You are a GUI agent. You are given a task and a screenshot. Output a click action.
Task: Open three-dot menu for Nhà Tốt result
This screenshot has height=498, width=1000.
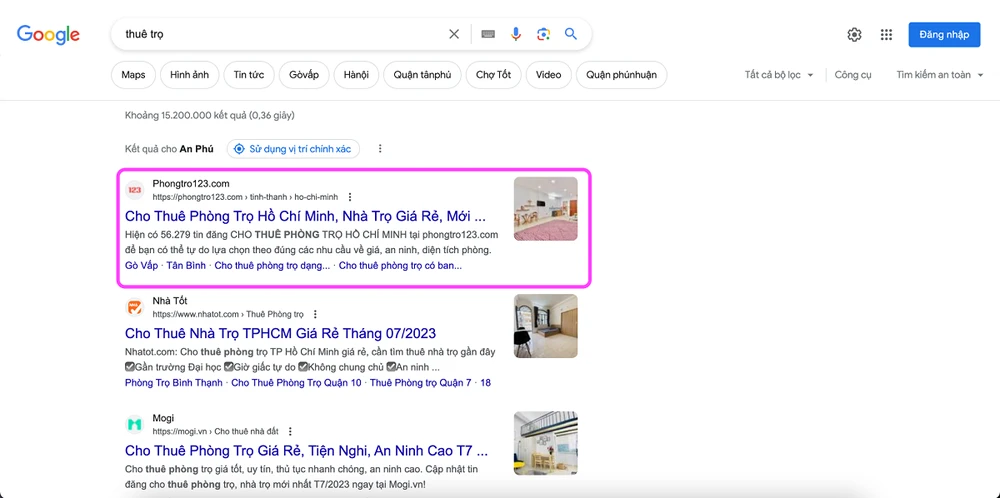coord(315,314)
